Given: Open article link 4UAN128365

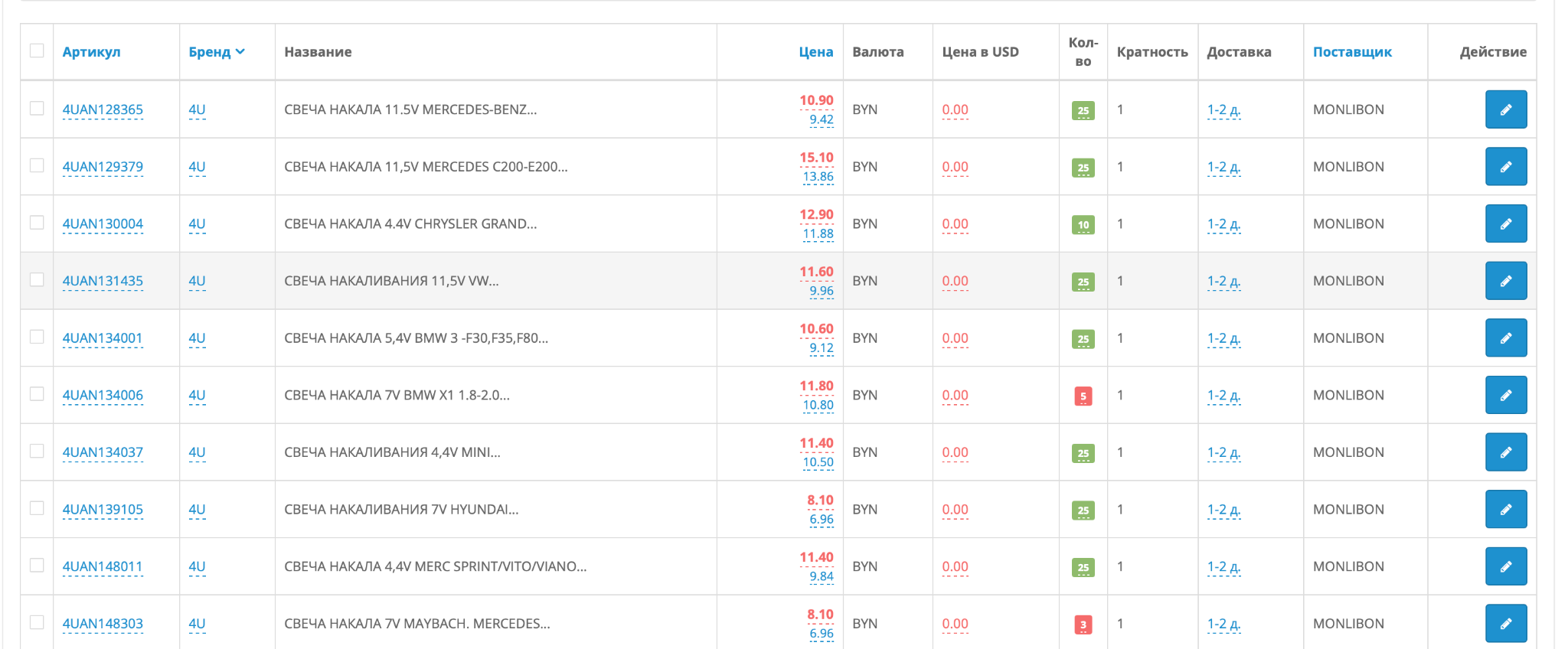Looking at the screenshot, I should [103, 110].
